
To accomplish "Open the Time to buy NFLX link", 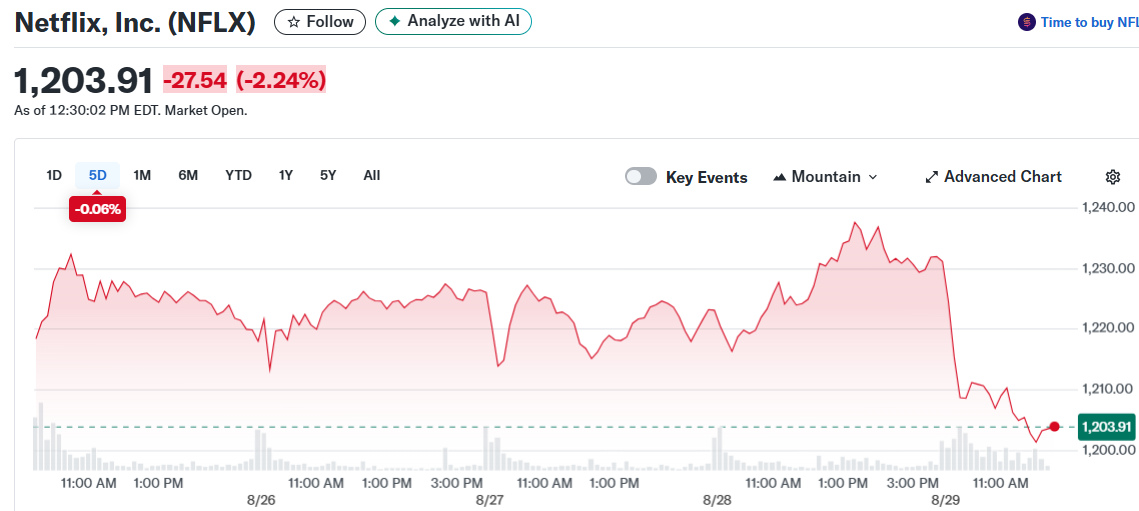I will tap(1090, 23).
